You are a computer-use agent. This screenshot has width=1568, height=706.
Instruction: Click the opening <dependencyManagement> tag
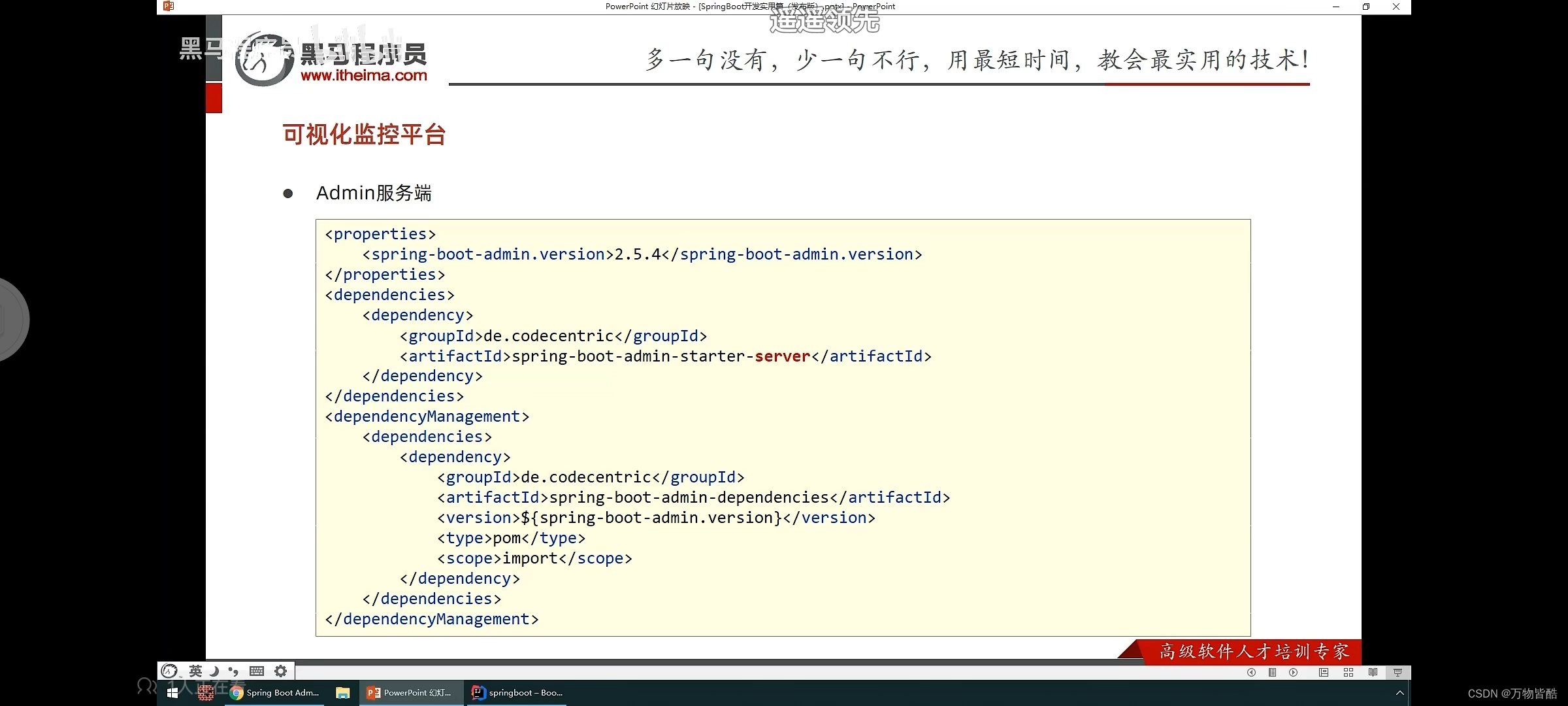(x=427, y=416)
